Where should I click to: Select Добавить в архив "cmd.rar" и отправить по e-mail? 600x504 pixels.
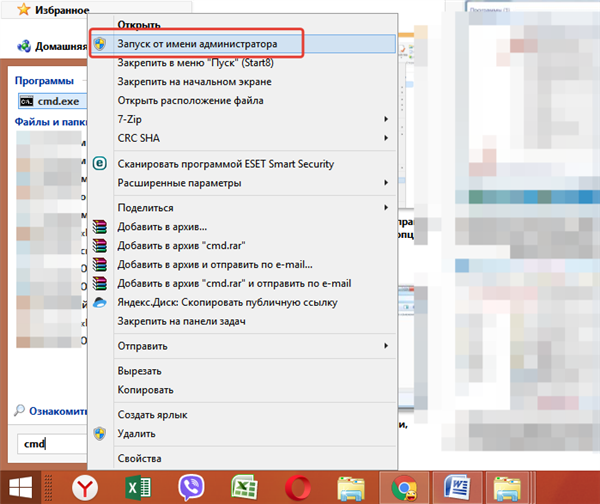[243, 283]
